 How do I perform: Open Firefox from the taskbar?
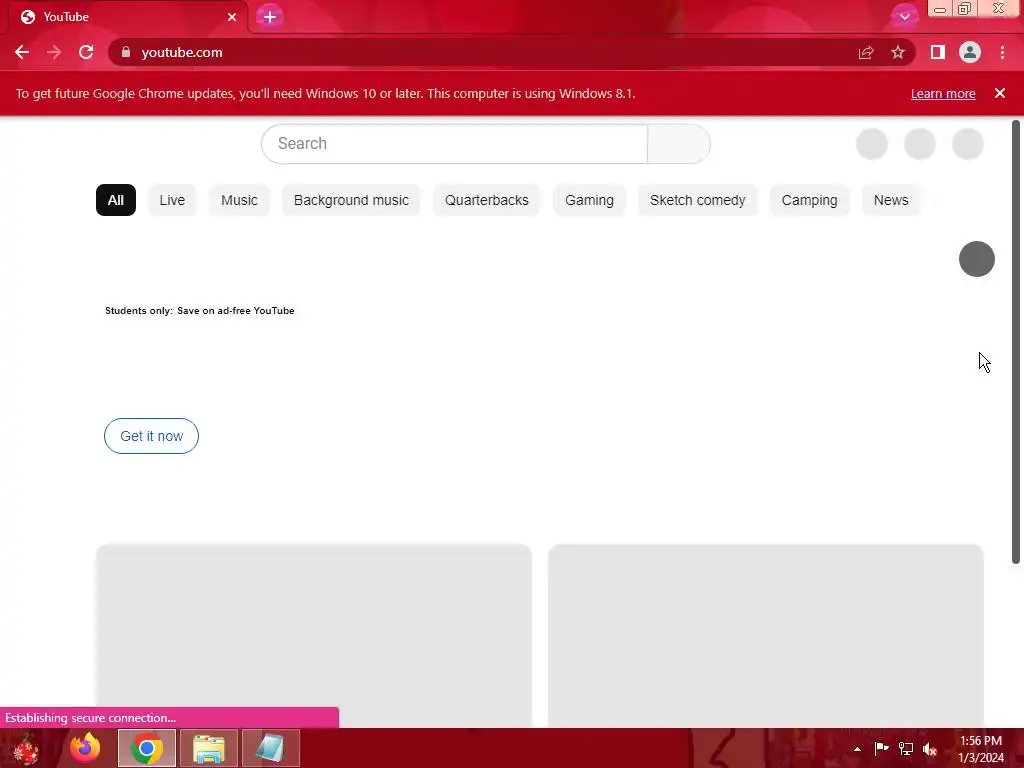pos(86,748)
